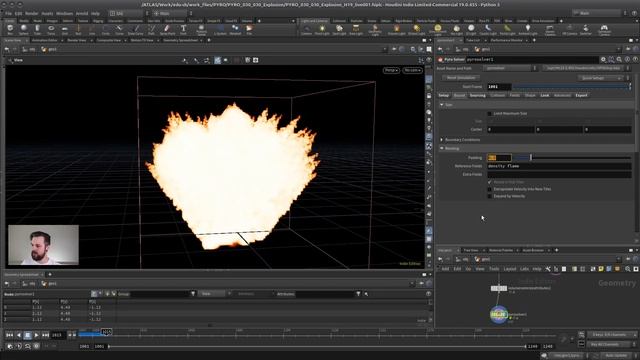Add a Distant Light from the shelf

tap(416, 29)
